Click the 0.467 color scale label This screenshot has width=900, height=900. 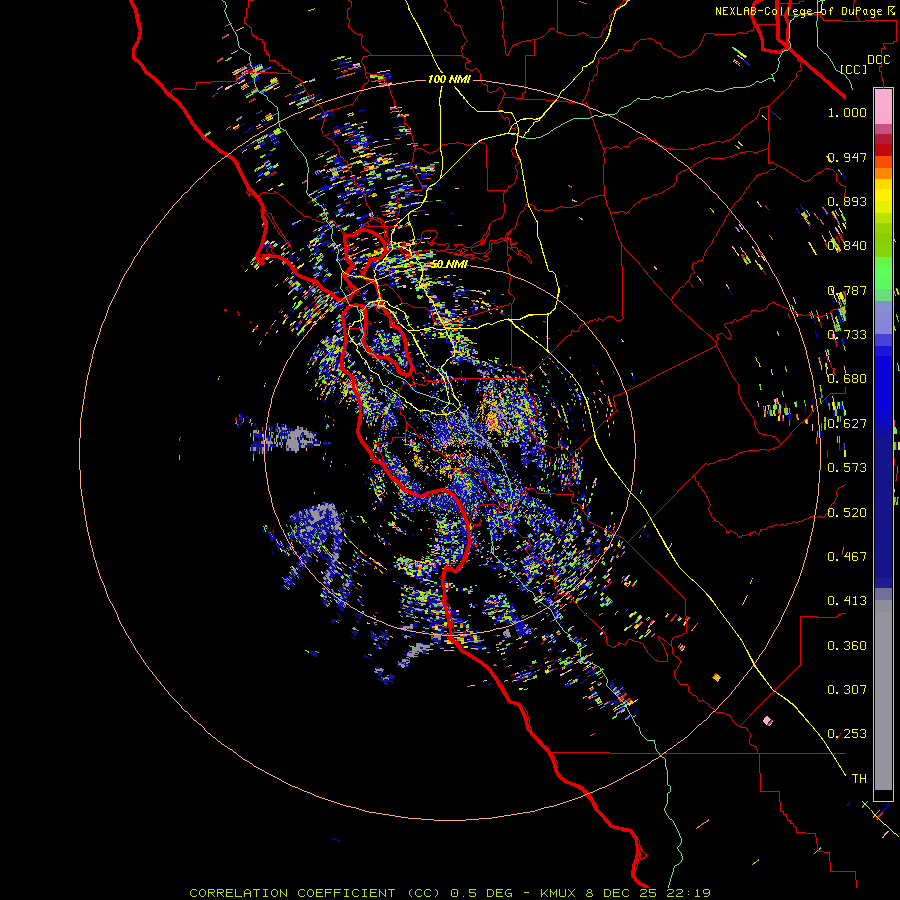tap(847, 556)
